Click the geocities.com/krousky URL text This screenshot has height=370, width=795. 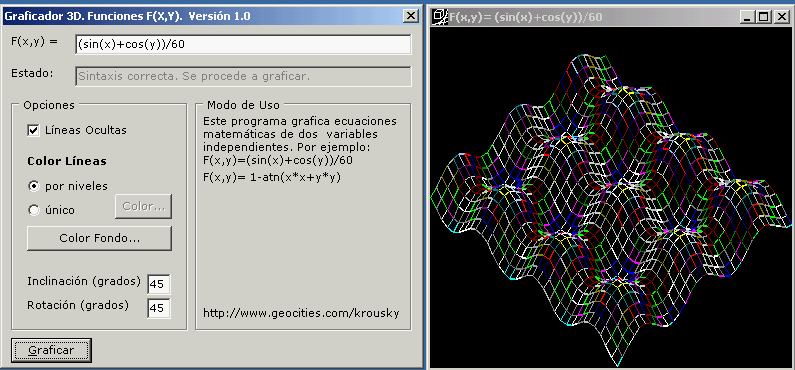tap(301, 313)
